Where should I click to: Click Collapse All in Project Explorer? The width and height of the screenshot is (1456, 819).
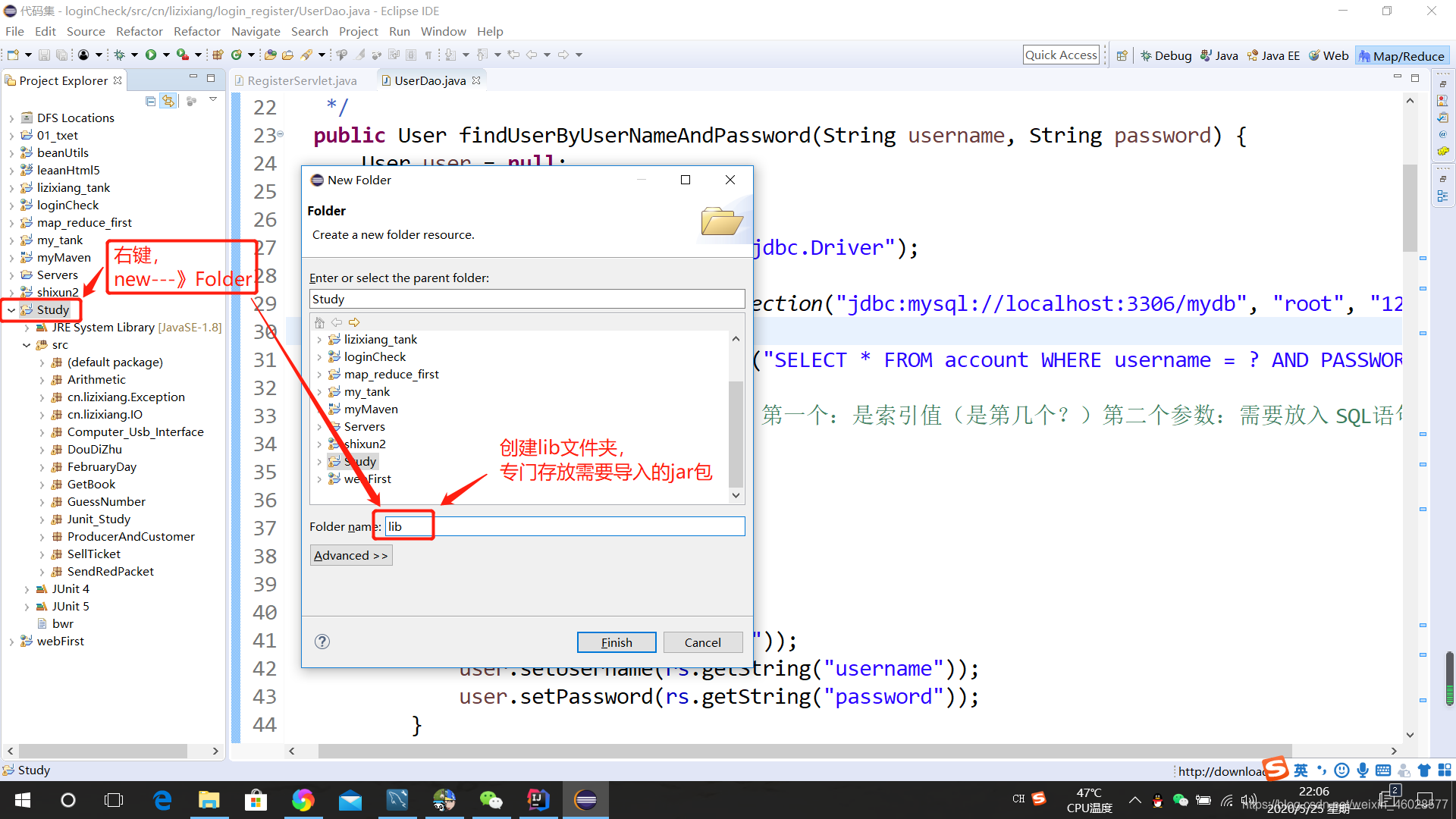click(x=150, y=101)
